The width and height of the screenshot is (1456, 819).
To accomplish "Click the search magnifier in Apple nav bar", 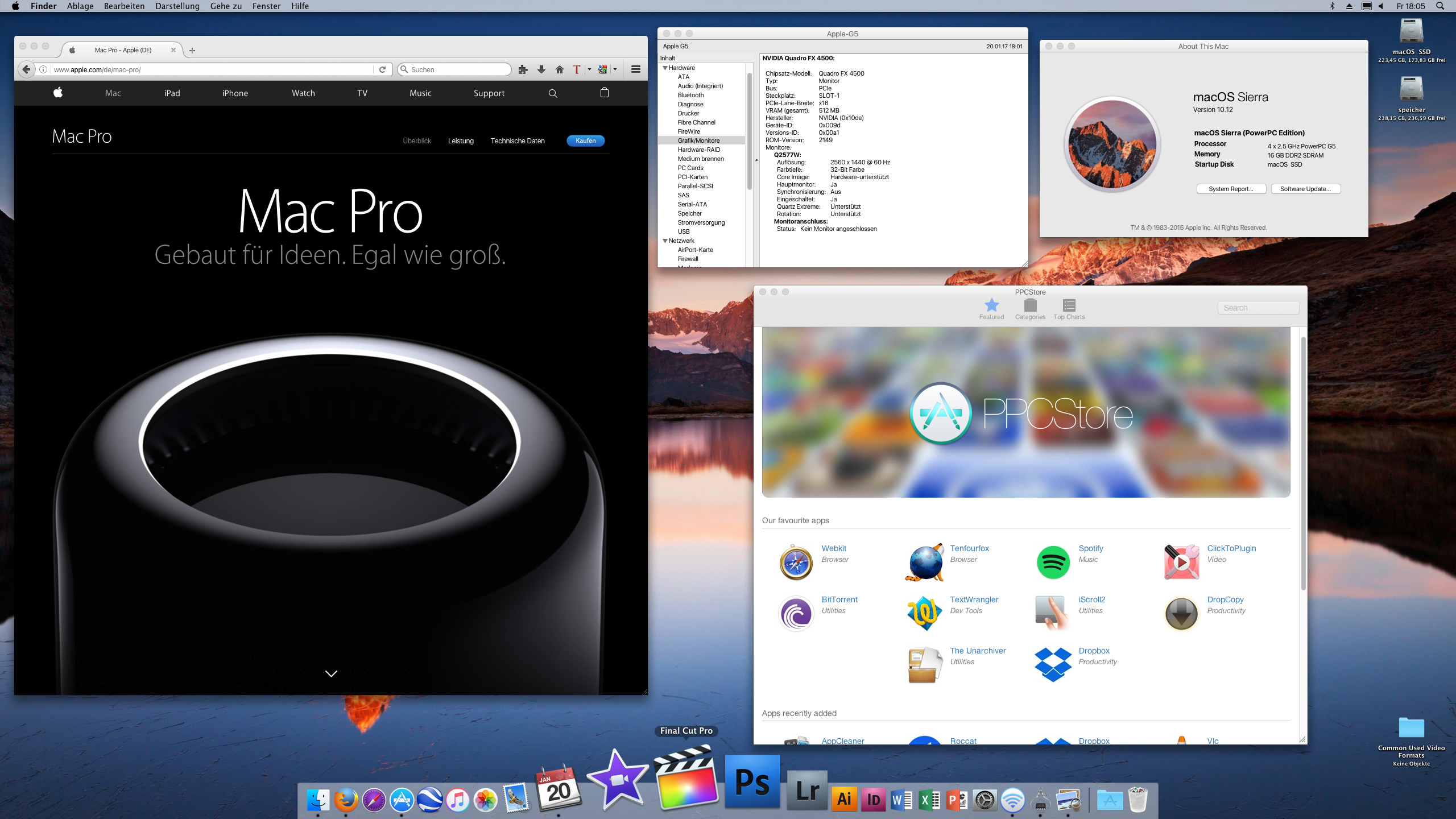I will pos(553,93).
